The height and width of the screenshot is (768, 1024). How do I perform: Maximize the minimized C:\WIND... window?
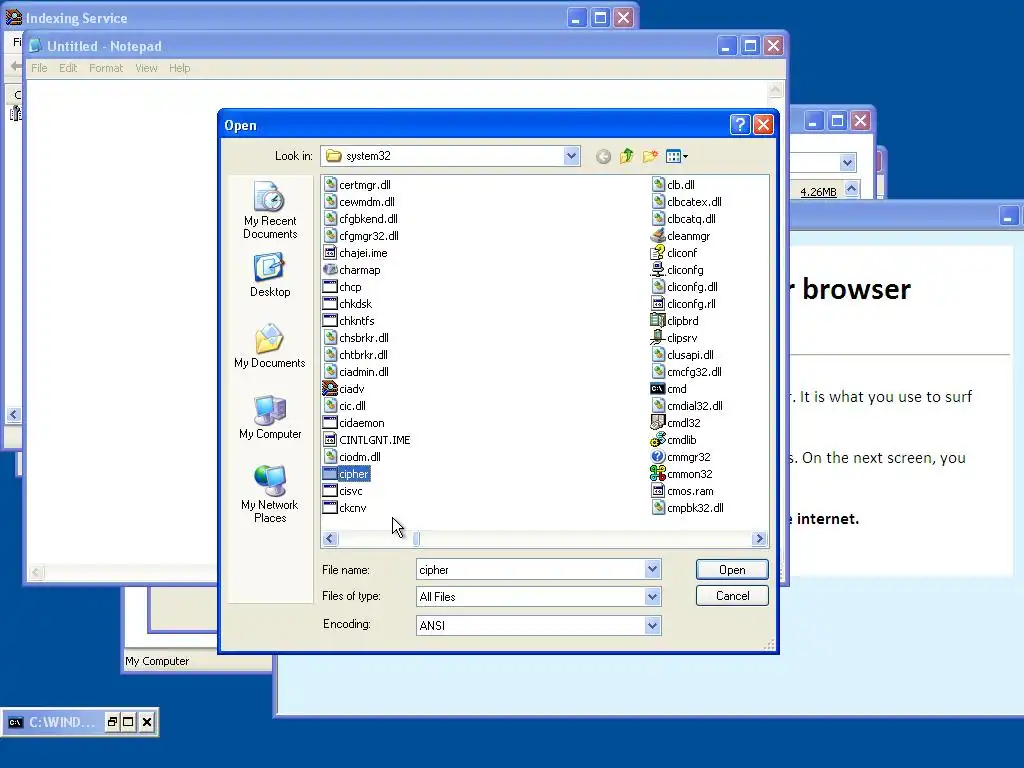click(x=129, y=722)
